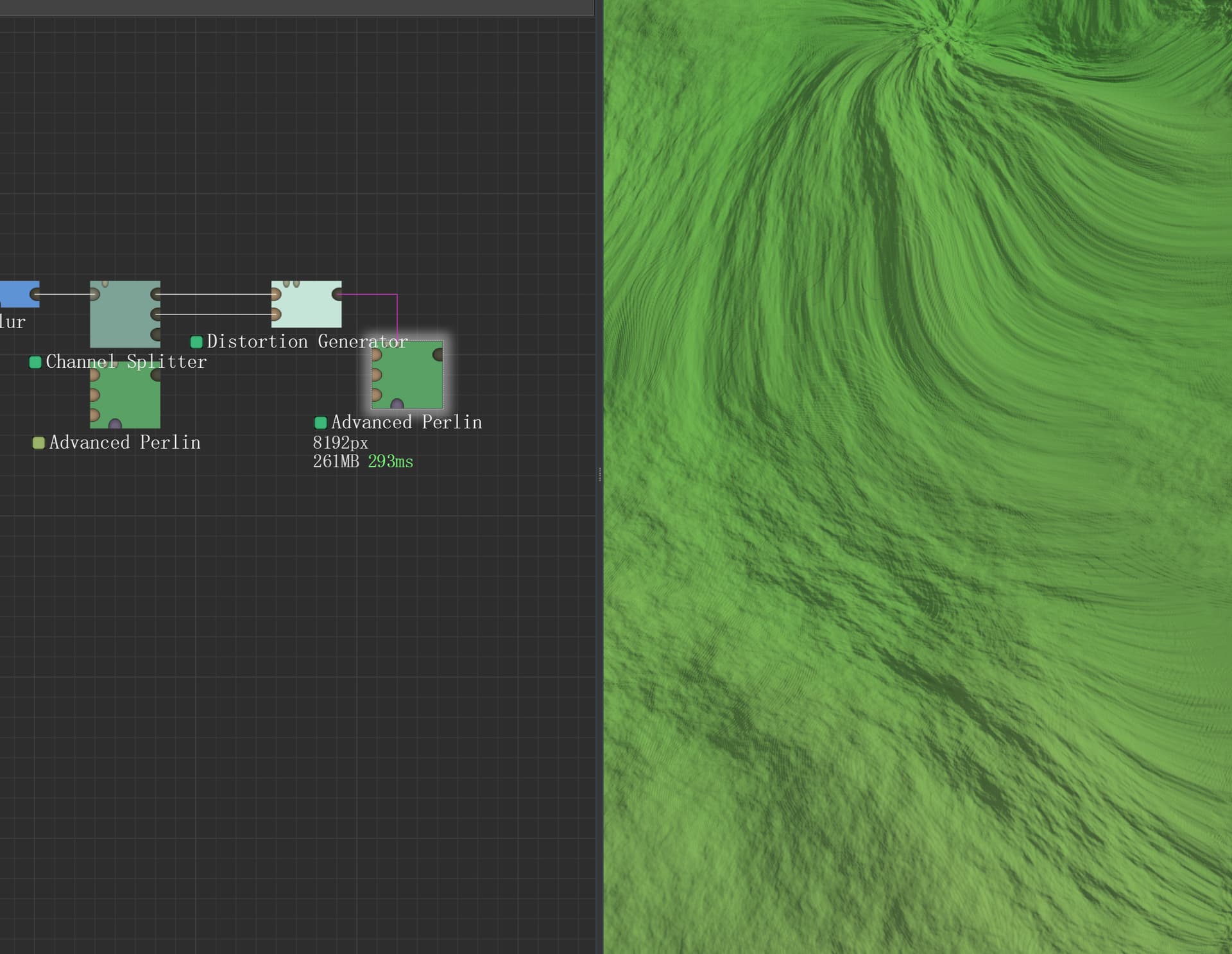This screenshot has height=954, width=1232.
Task: Click Channel Splitter third output port
Action: [156, 334]
